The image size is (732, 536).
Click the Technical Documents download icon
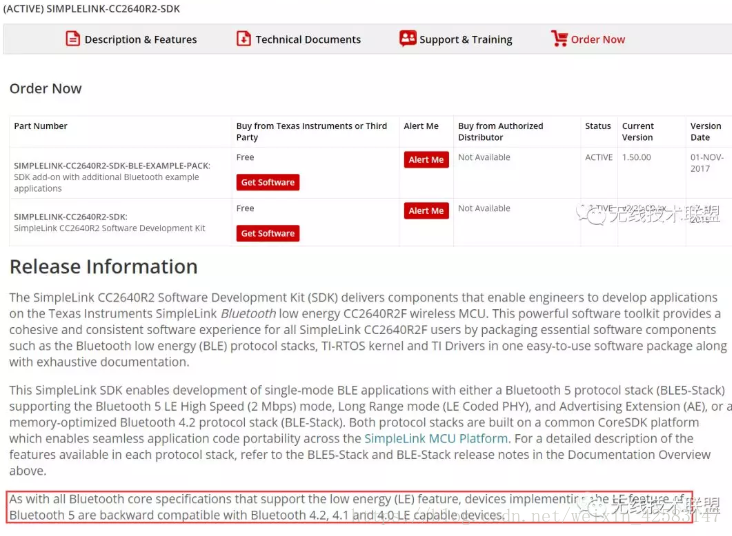243,39
